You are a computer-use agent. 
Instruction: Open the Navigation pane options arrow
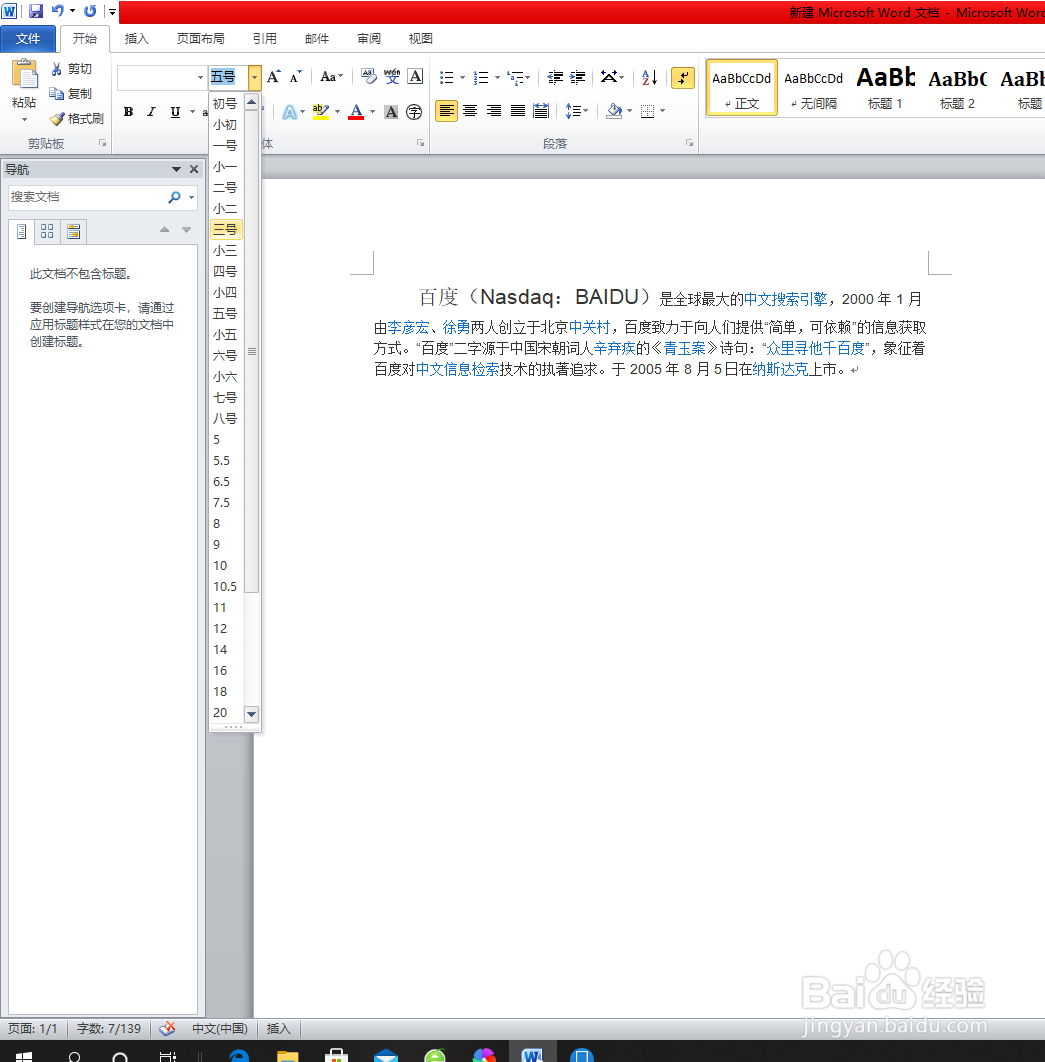[x=176, y=169]
